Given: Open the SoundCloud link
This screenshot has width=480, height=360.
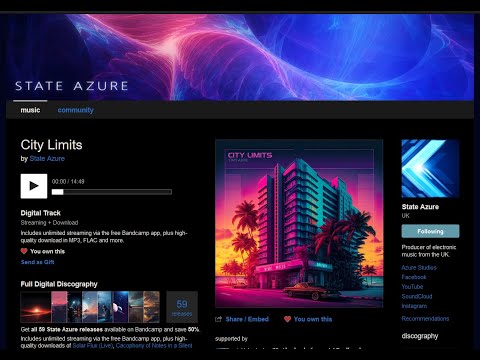Looking at the screenshot, I should click(417, 296).
